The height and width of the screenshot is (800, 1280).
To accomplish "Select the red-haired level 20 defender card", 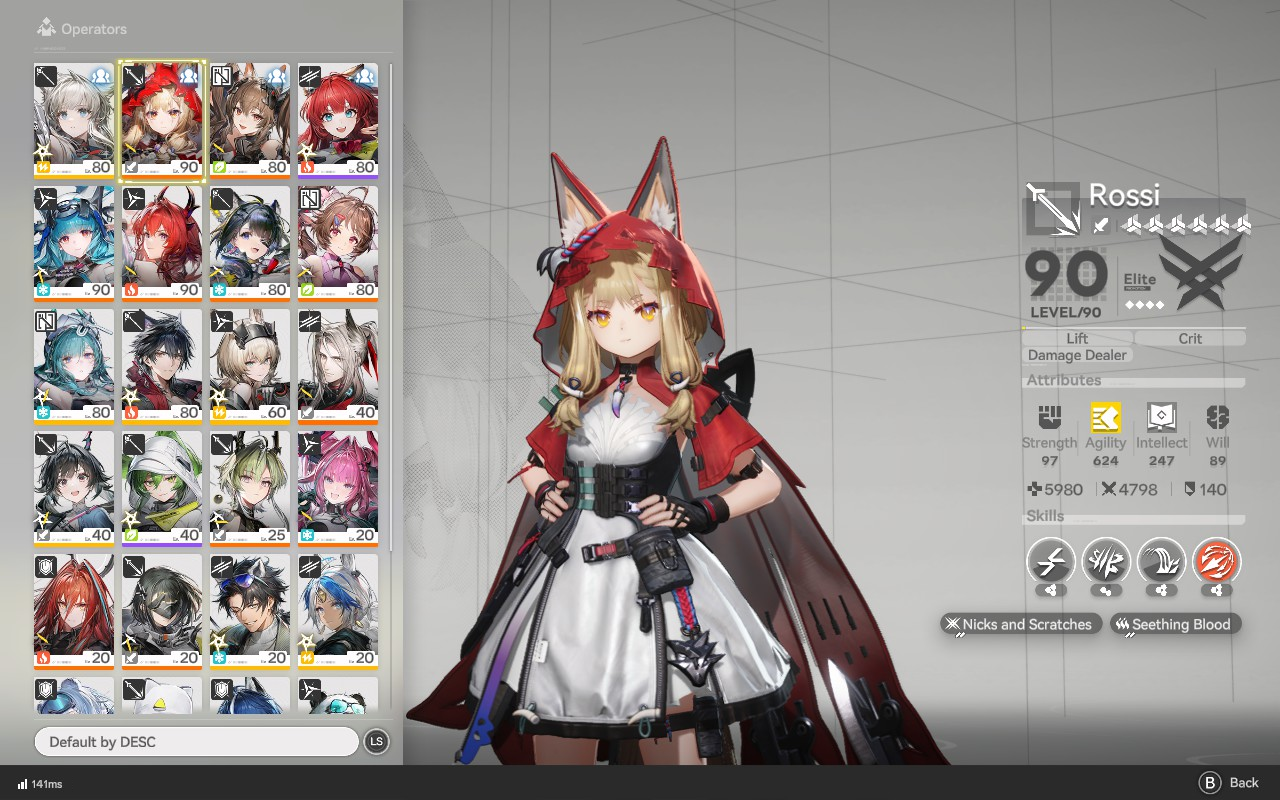I will pos(74,612).
